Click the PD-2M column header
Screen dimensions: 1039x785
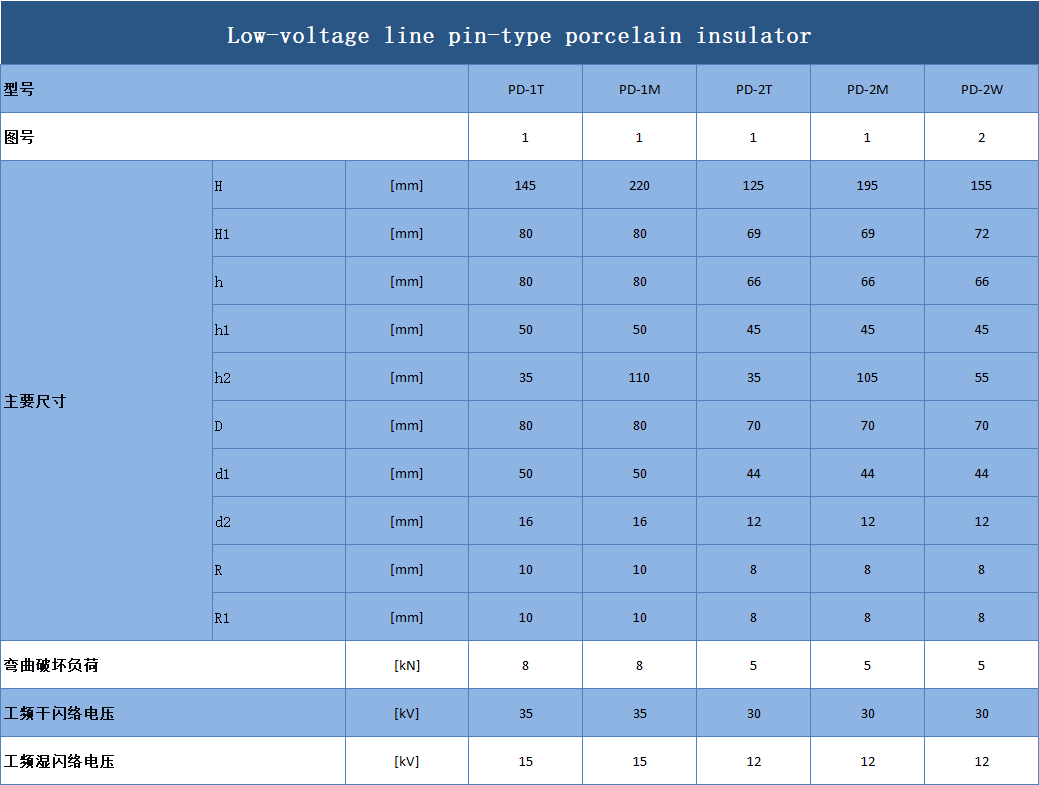point(867,89)
